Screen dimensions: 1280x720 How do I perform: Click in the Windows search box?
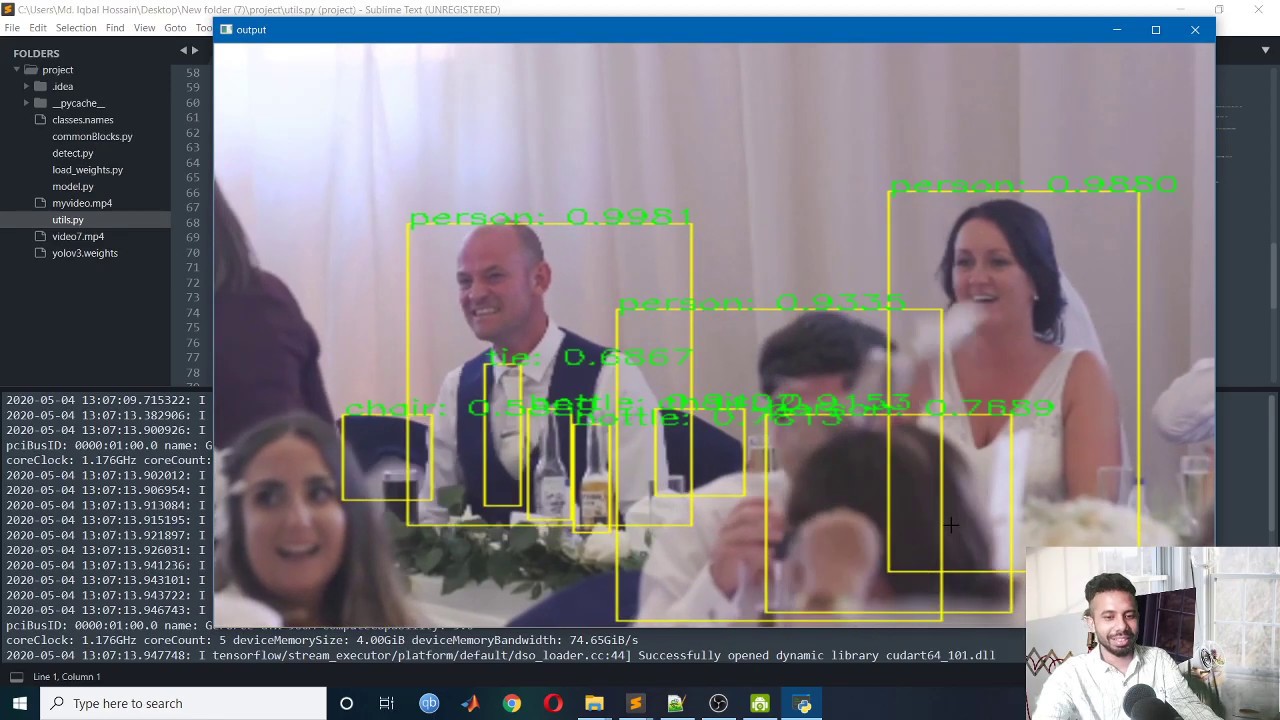[183, 703]
